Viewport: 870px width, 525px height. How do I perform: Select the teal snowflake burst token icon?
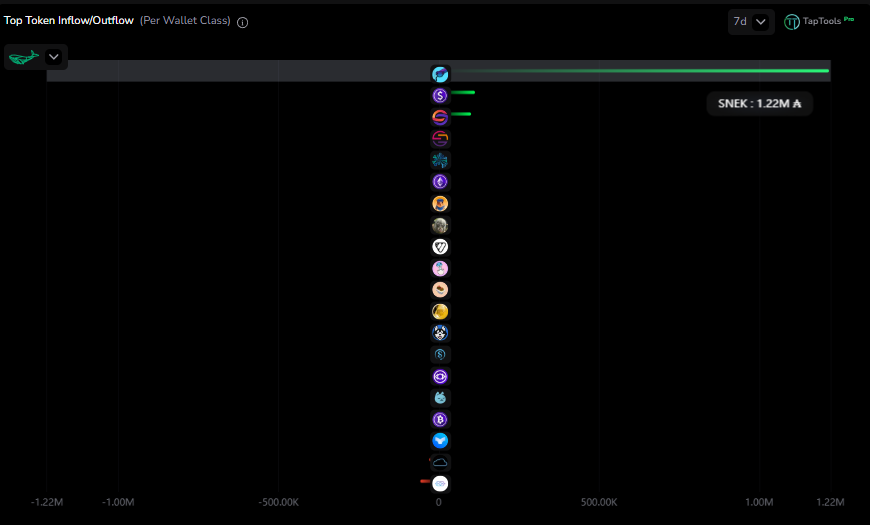[x=440, y=160]
